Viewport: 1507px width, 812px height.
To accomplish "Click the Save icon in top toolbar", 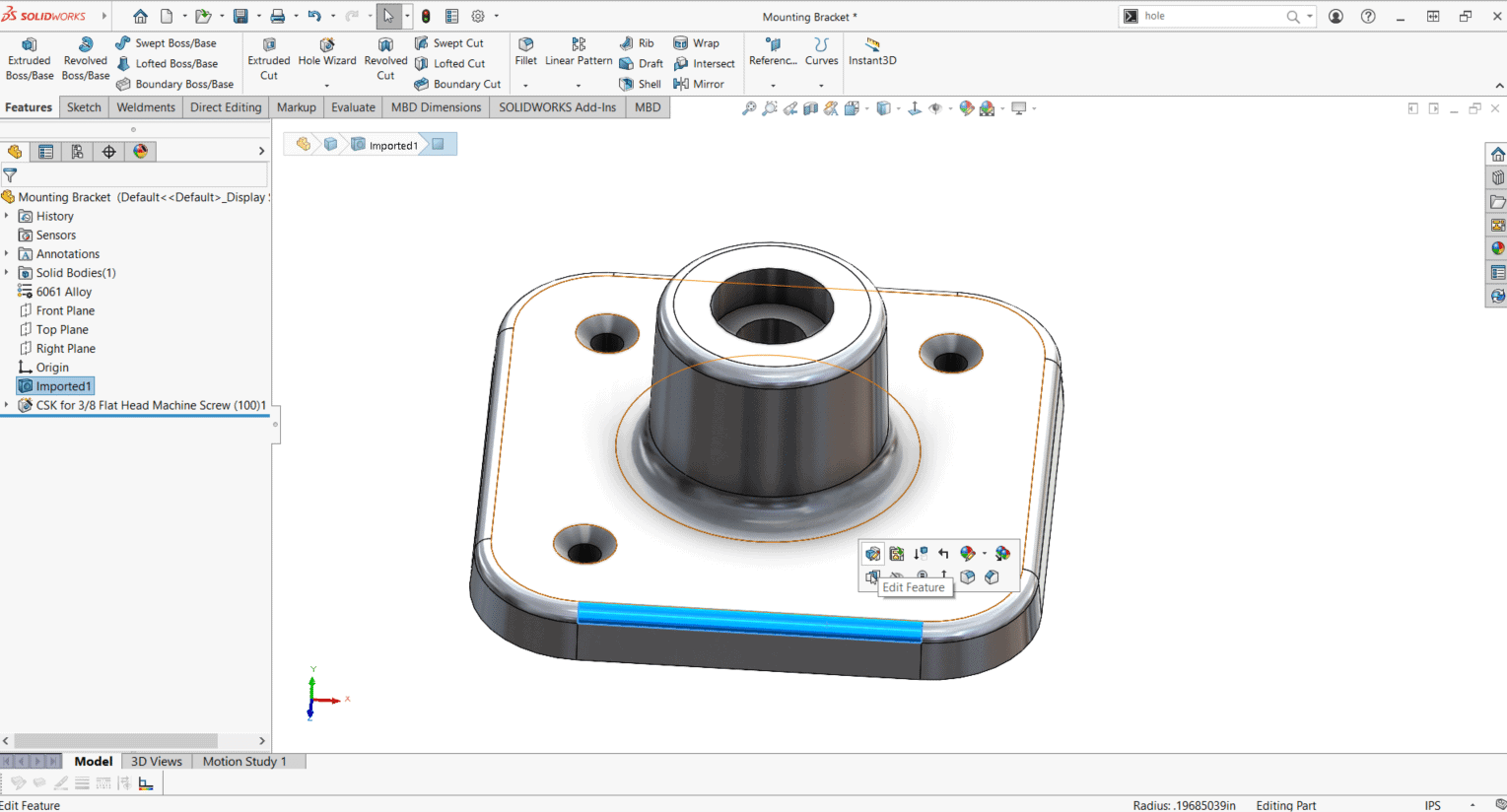I will pyautogui.click(x=240, y=17).
